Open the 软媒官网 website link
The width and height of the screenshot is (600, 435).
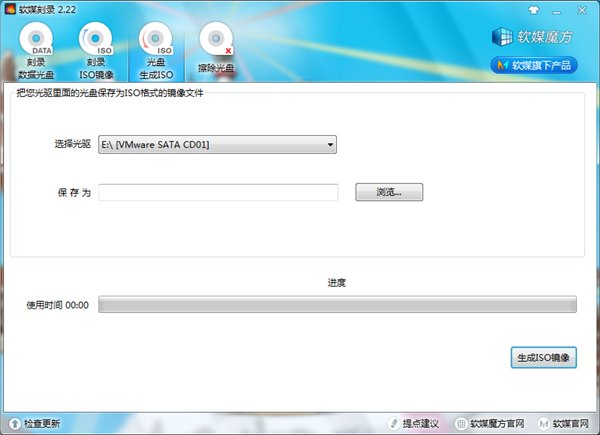click(x=566, y=424)
